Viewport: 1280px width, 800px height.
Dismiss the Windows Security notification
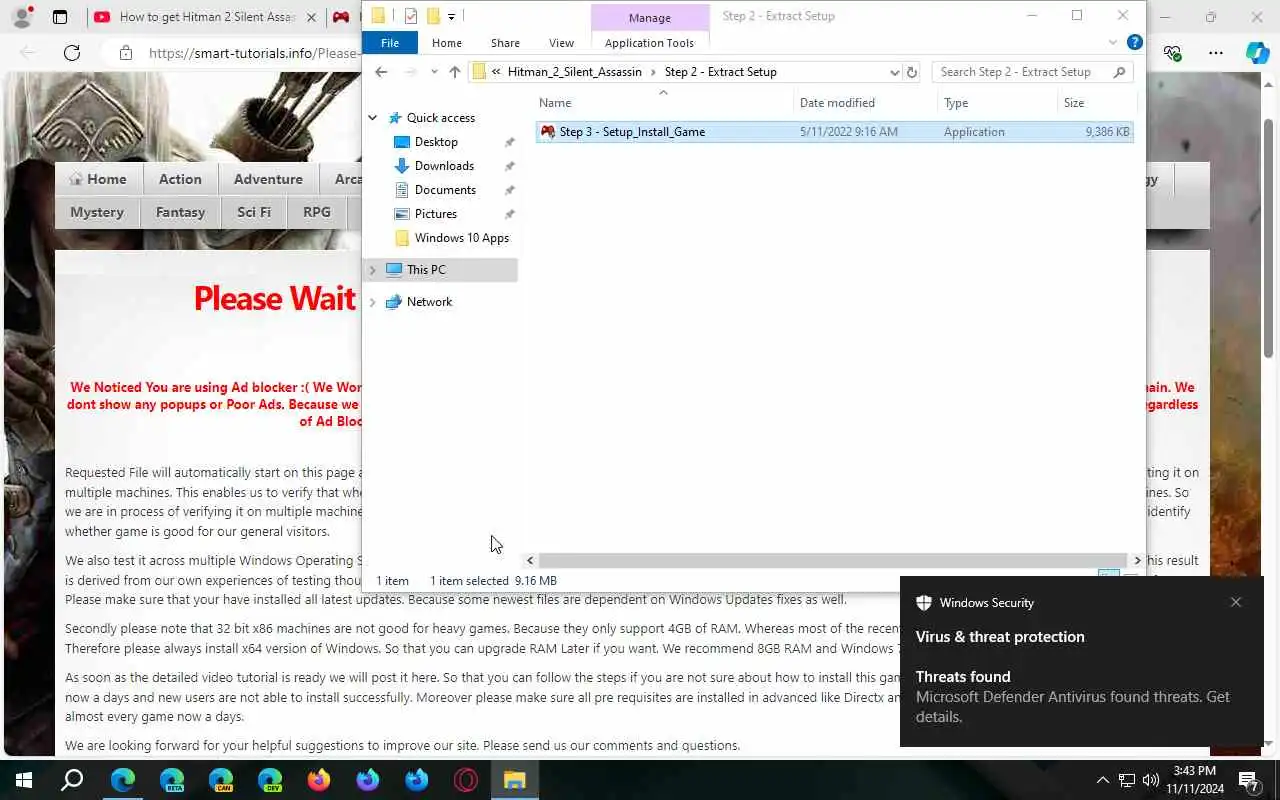tap(1236, 602)
